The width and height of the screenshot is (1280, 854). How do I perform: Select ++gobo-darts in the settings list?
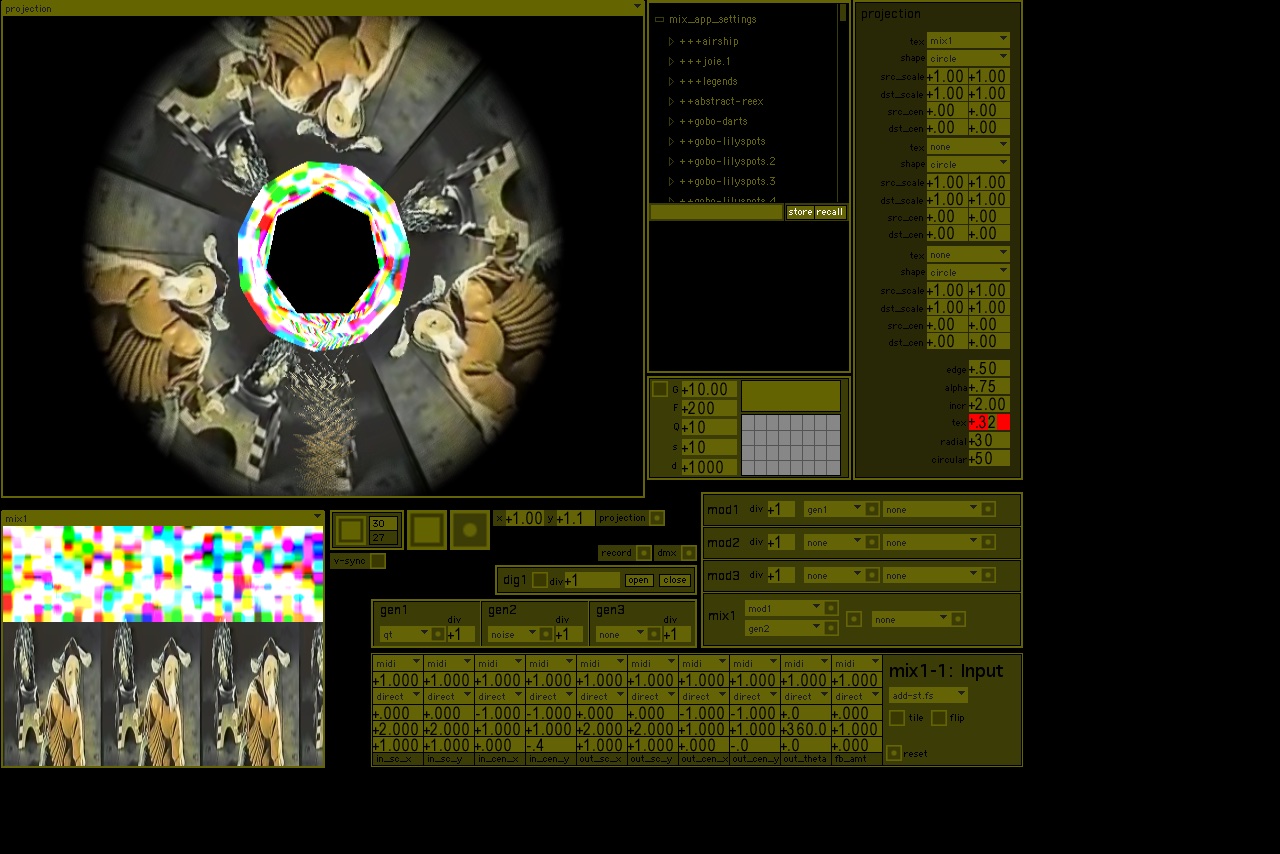(x=713, y=121)
